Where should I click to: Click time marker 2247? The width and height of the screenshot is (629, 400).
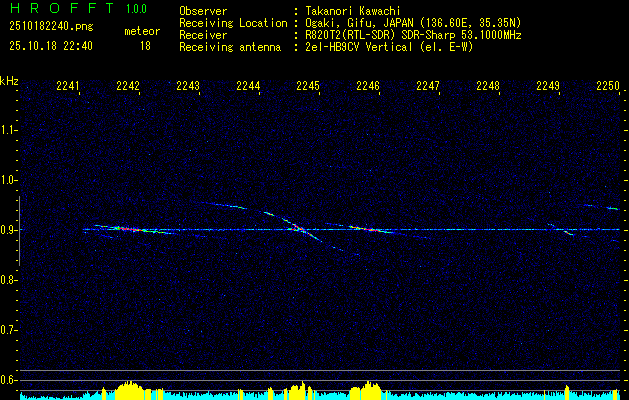[428, 85]
